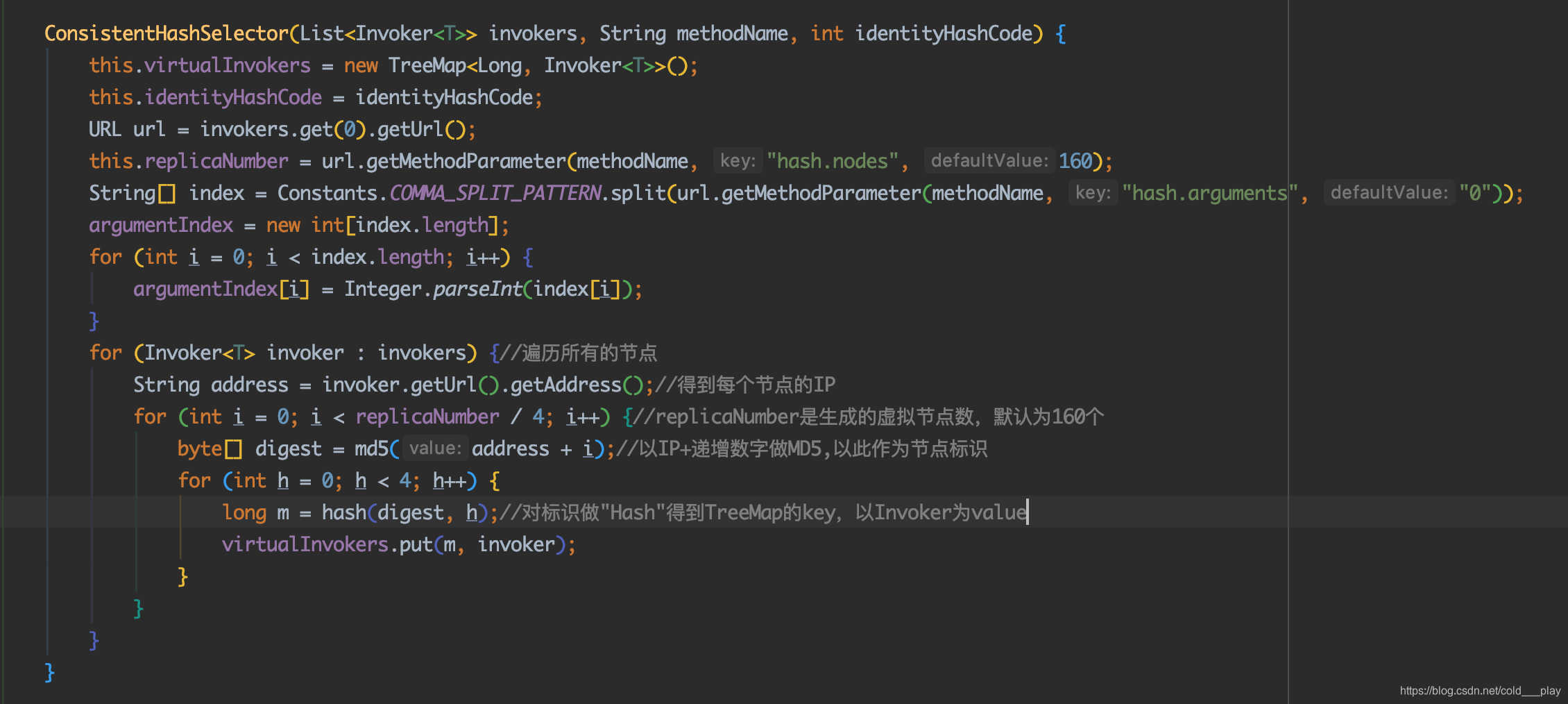Click closing brace of the h for loop
This screenshot has height=704, width=1568.
click(182, 576)
